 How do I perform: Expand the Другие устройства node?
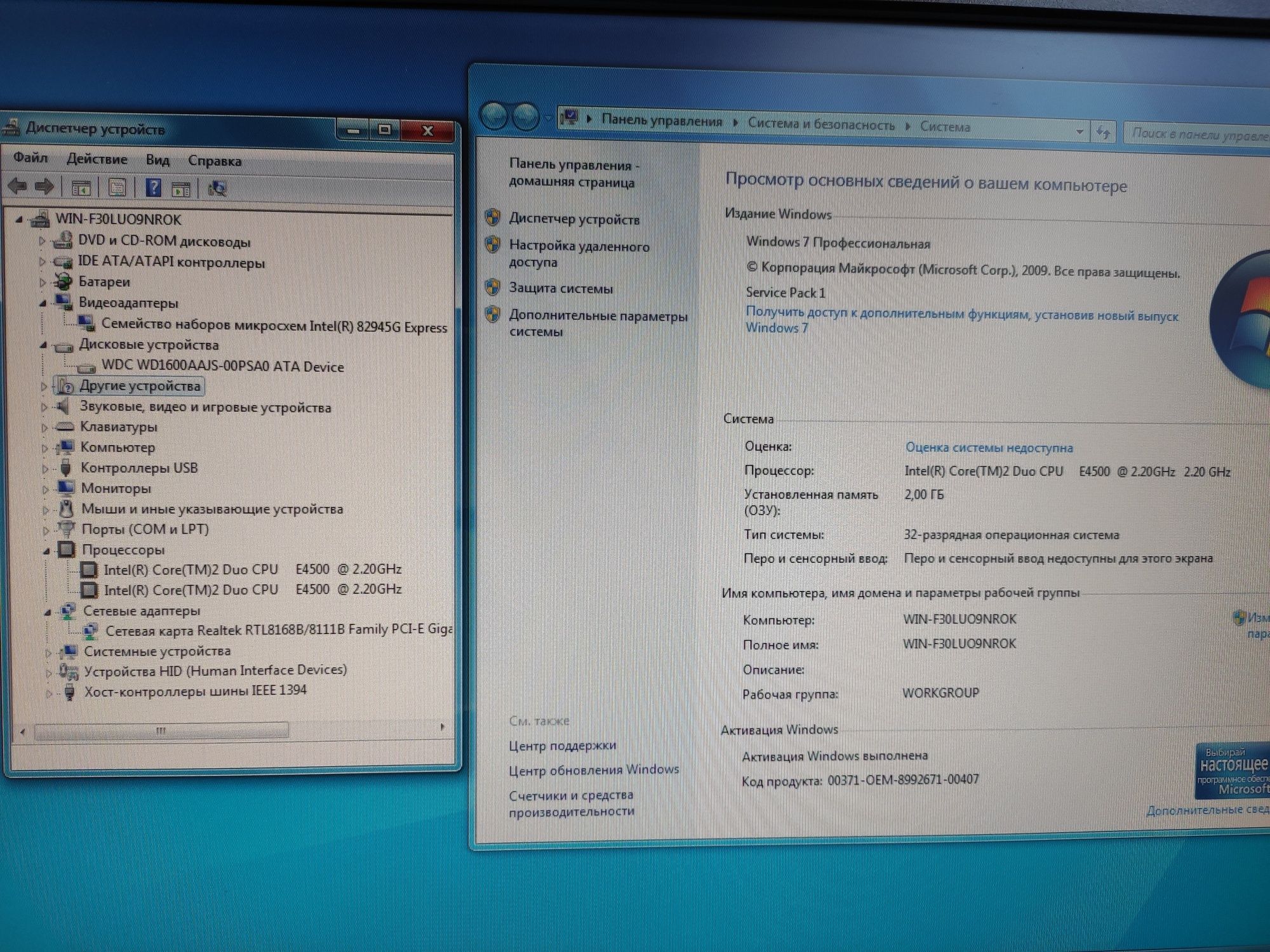[x=44, y=386]
